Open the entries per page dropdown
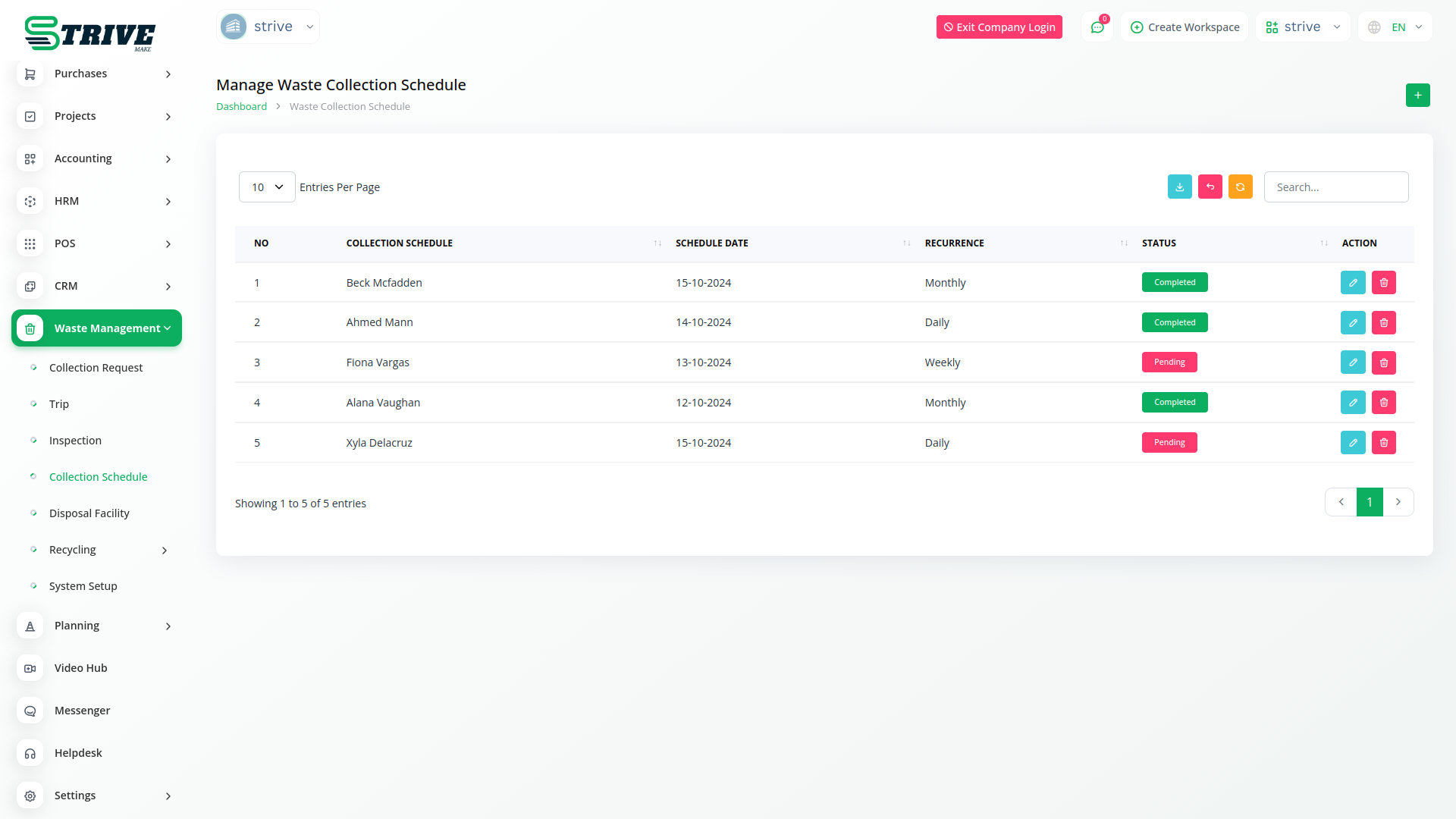 point(267,187)
